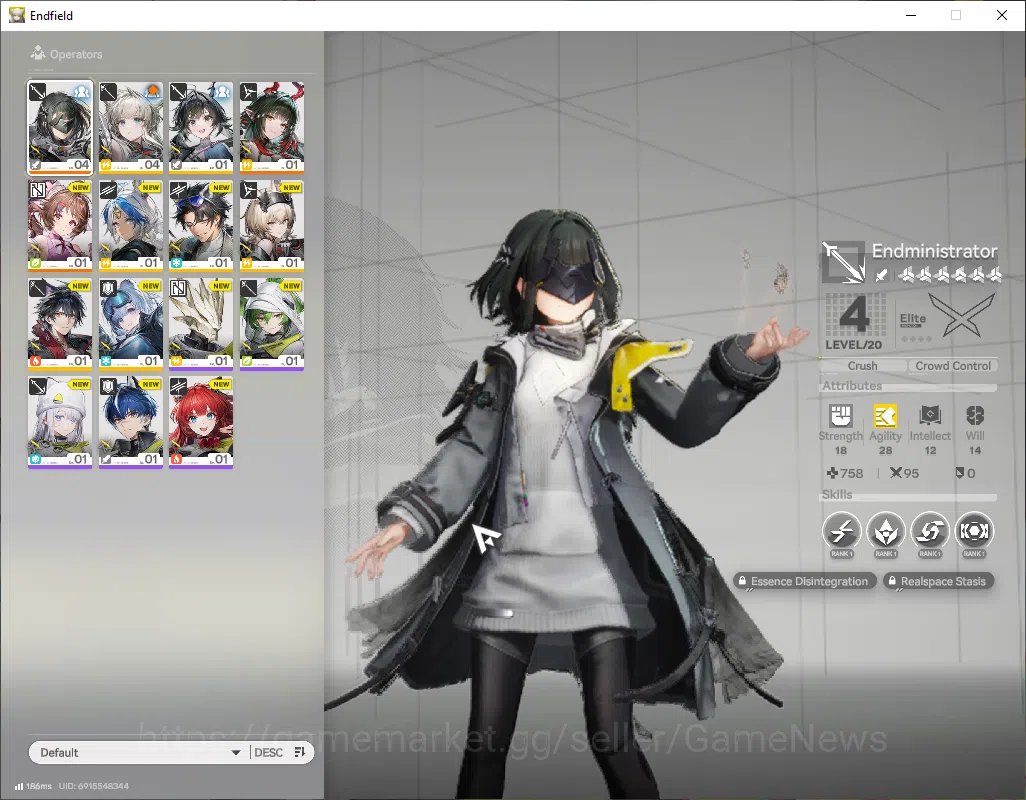
Task: Click the locked Realspace Stasis talent
Action: [938, 581]
